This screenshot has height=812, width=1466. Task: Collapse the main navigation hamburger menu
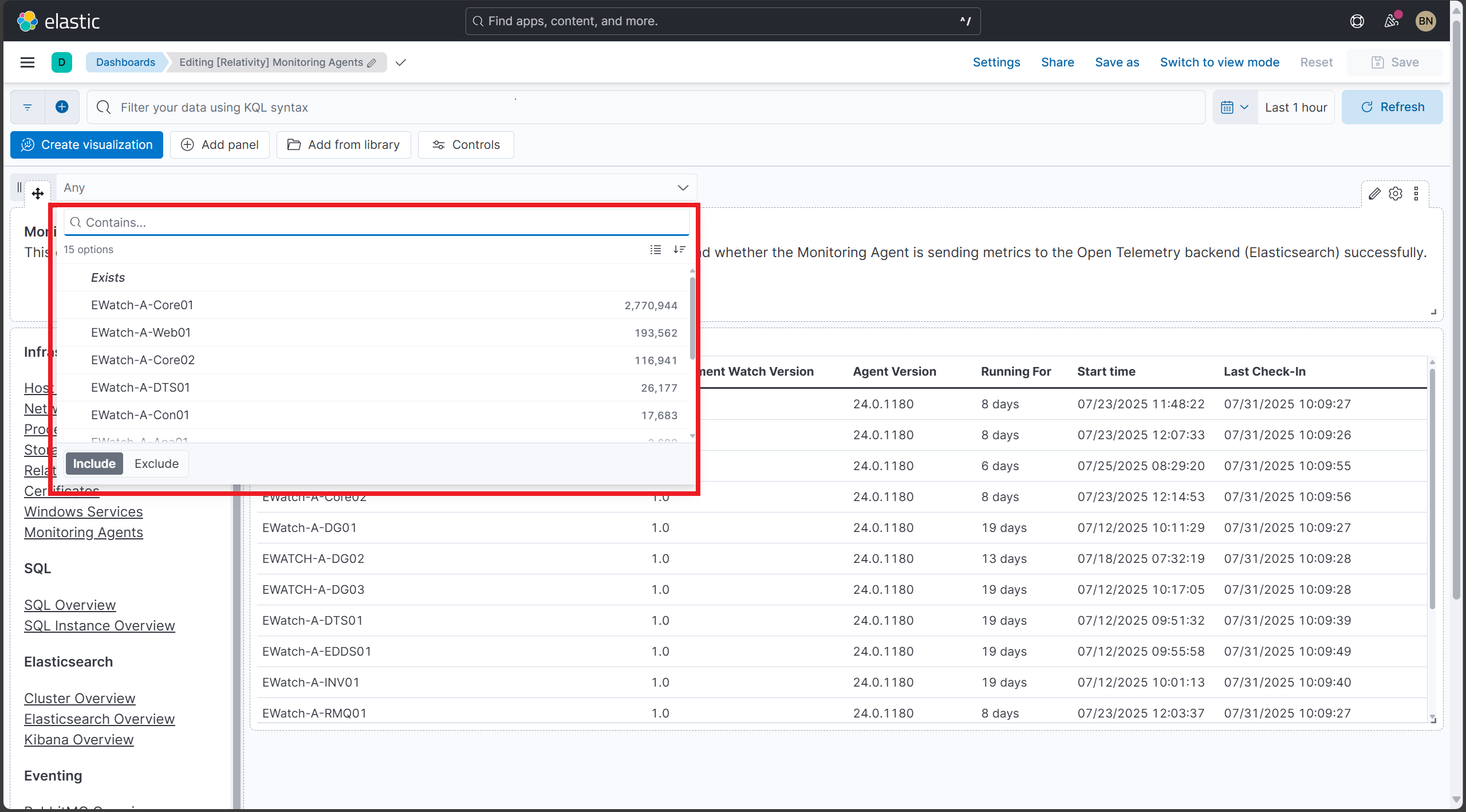point(27,62)
